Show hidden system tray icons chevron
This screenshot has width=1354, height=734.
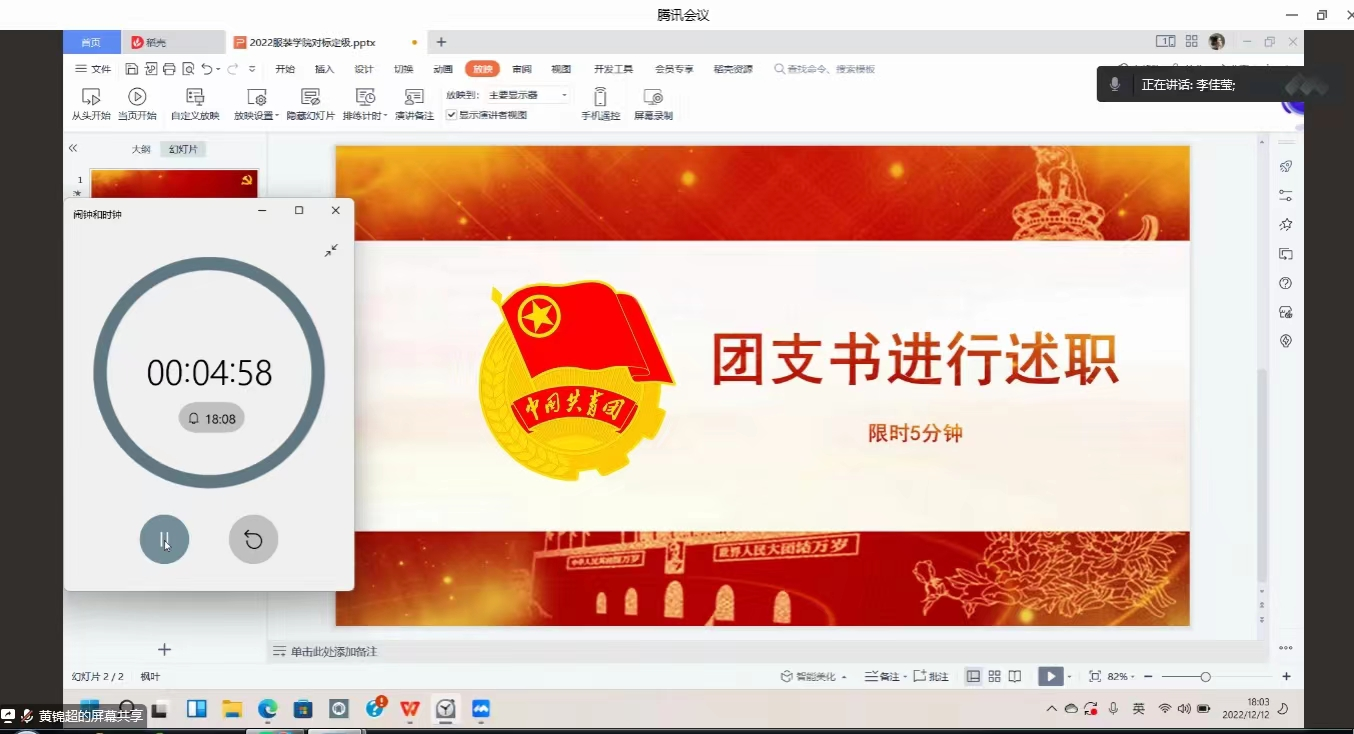point(1051,709)
